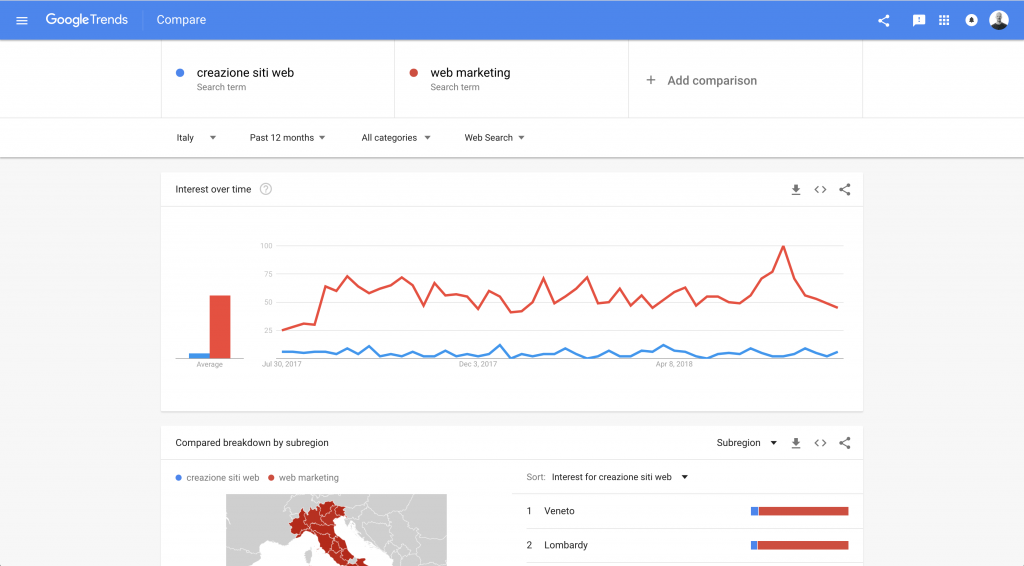Open the Subregion dropdown
The height and width of the screenshot is (566, 1024).
tap(746, 443)
